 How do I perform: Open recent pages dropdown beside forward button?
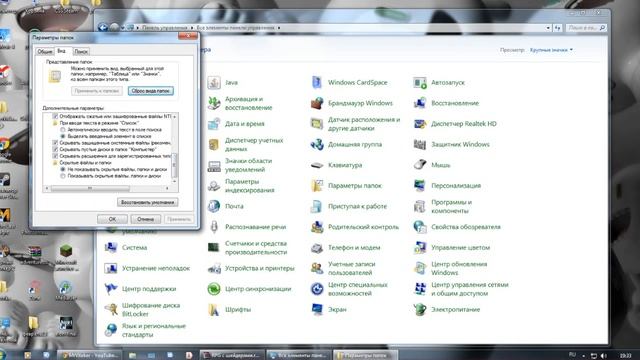click(x=122, y=28)
